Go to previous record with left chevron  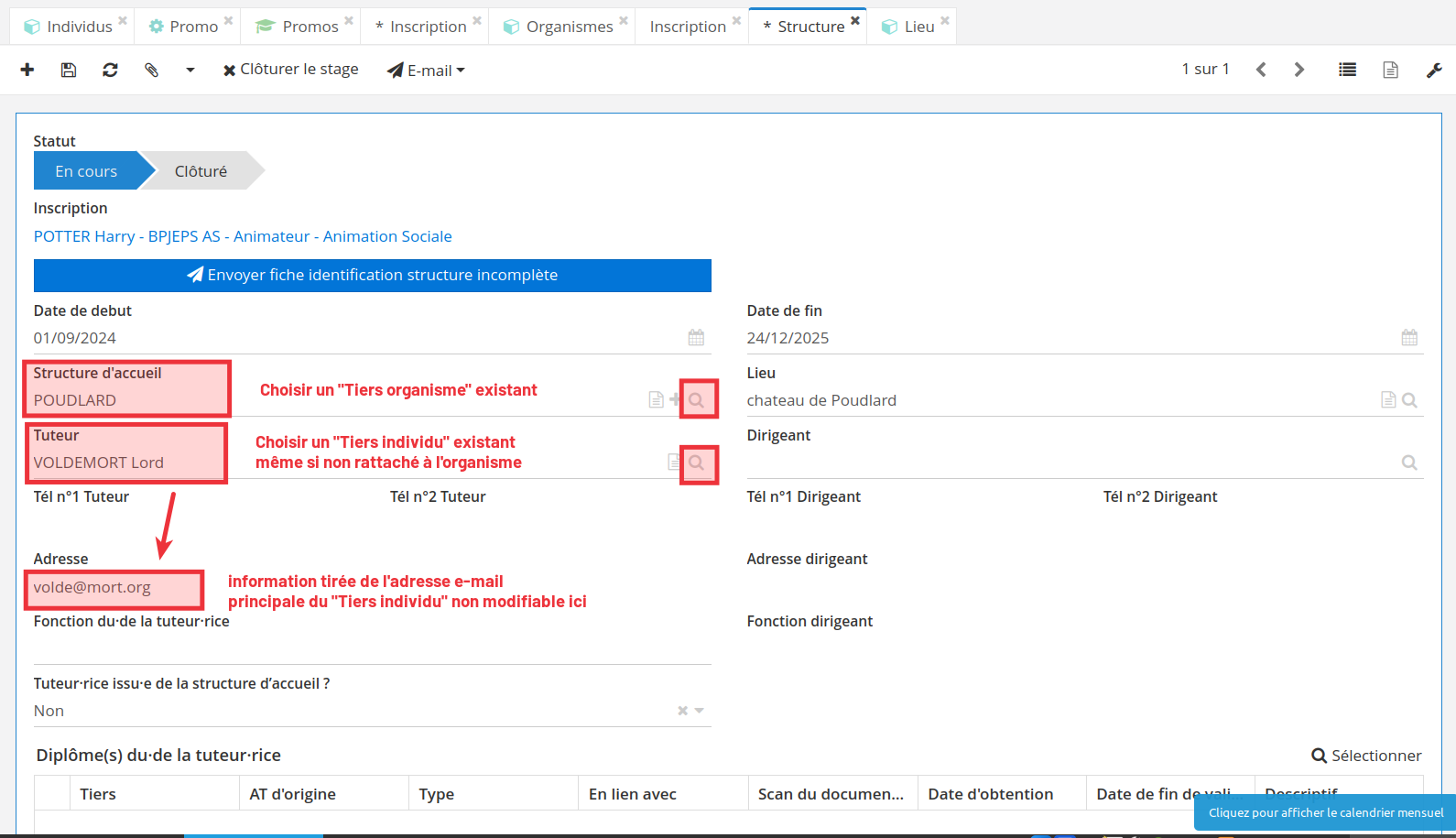pos(1261,70)
